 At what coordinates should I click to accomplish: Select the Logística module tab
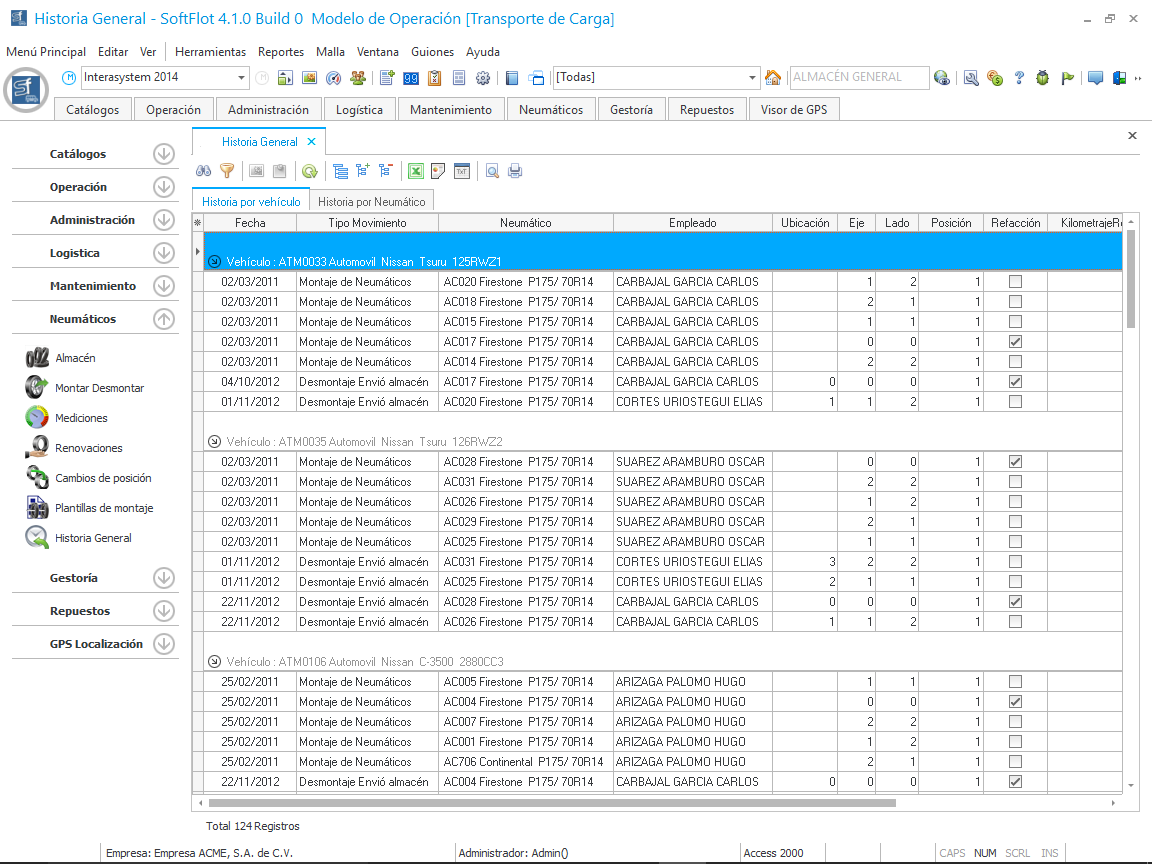359,110
